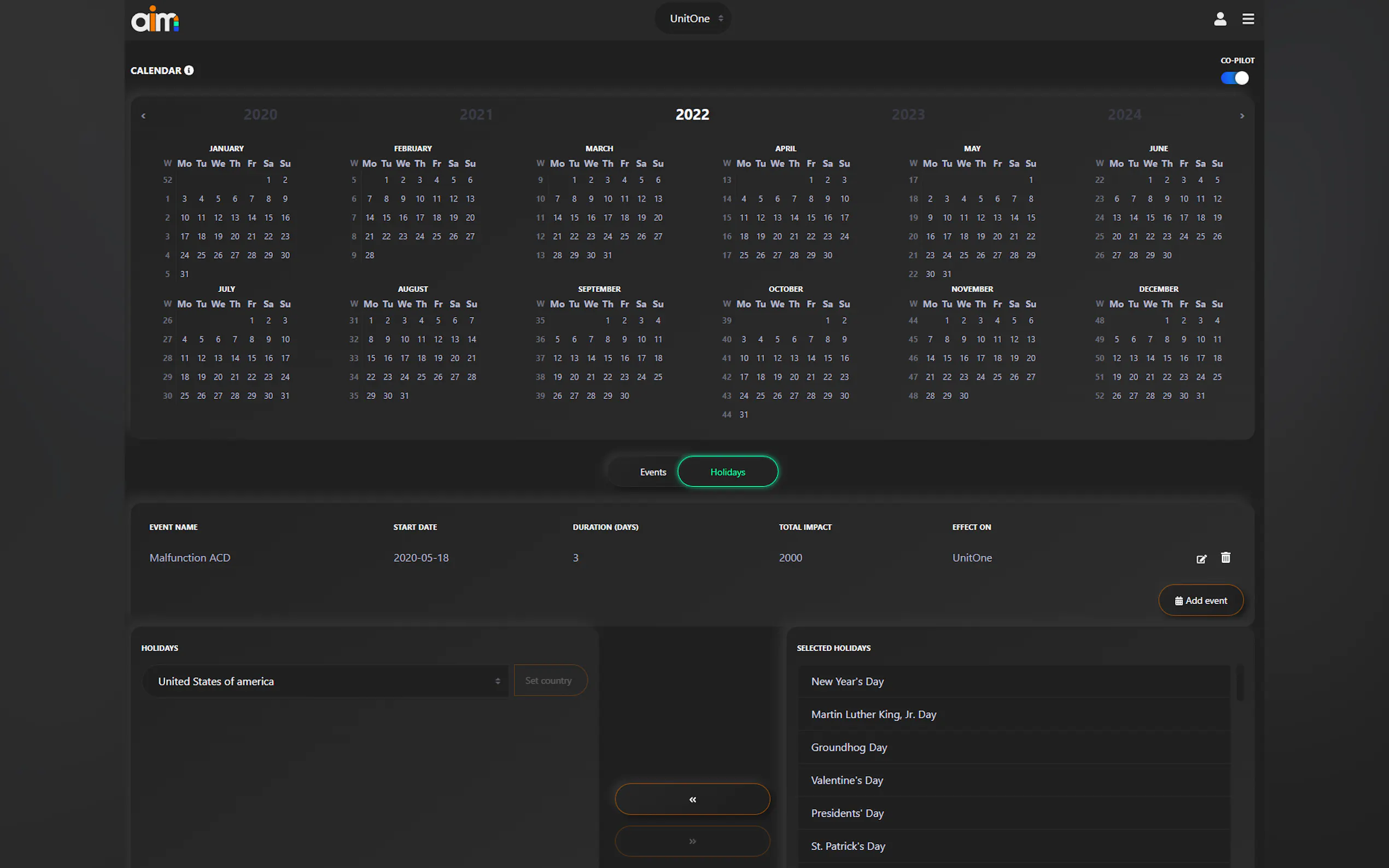This screenshot has width=1389, height=868.
Task: Open the user profile icon
Action: click(1219, 19)
